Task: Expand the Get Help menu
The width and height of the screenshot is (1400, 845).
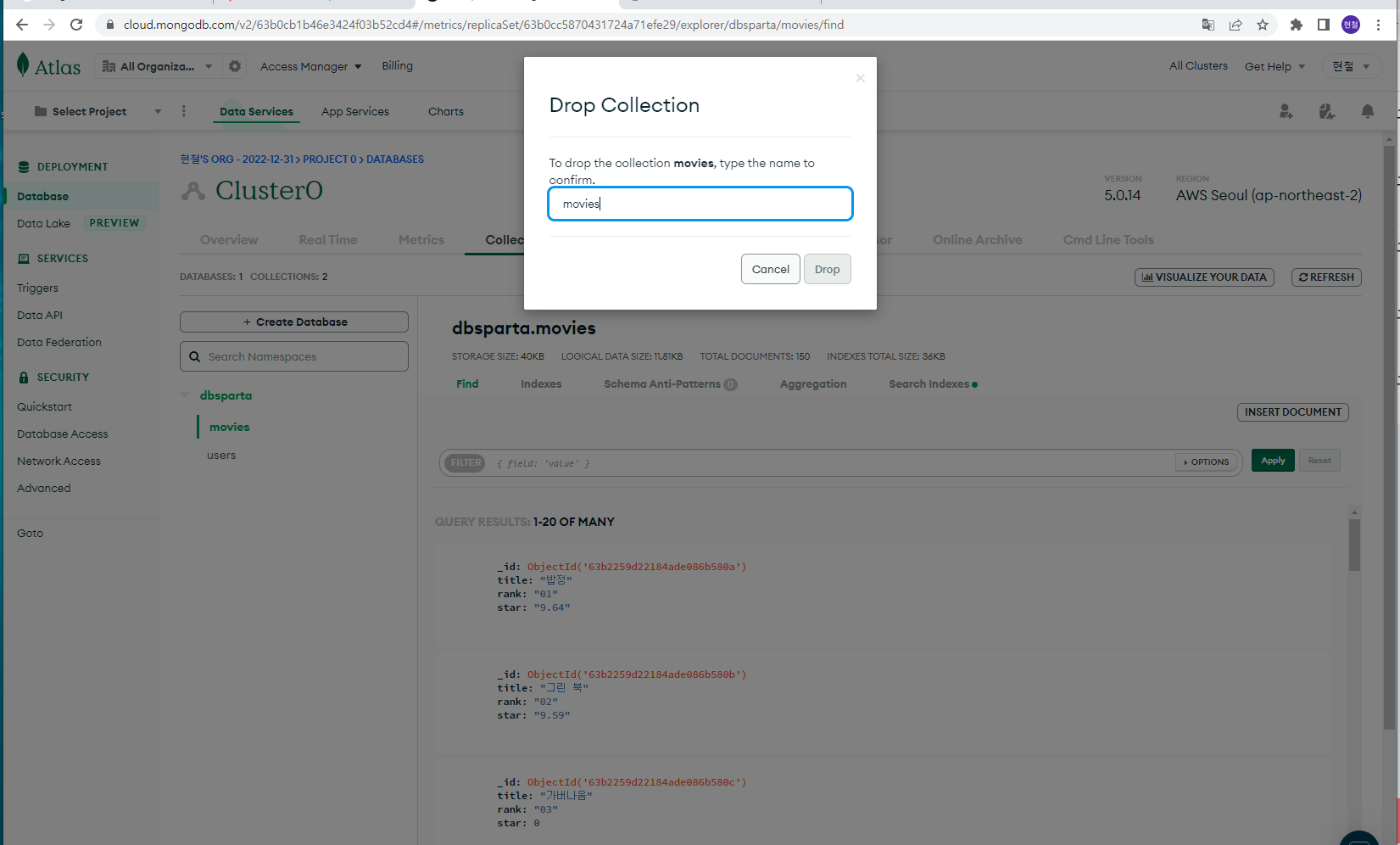Action: point(1275,66)
